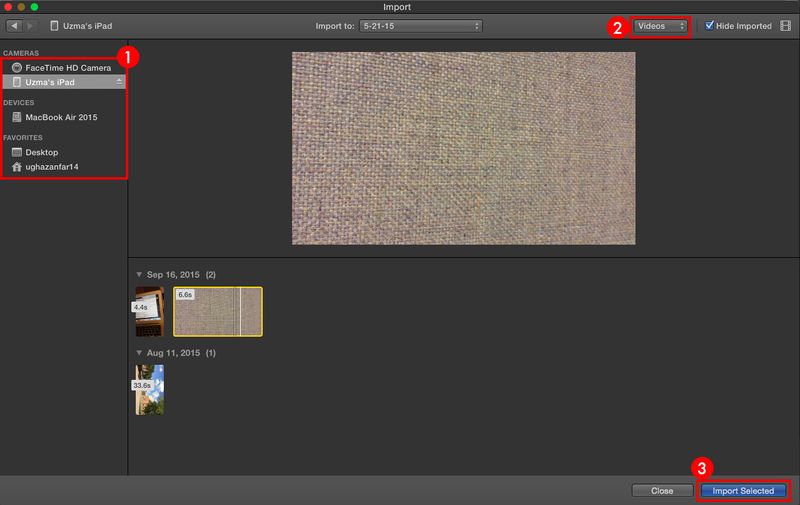Open the Desktop favorite folder
800x505 pixels.
41,152
